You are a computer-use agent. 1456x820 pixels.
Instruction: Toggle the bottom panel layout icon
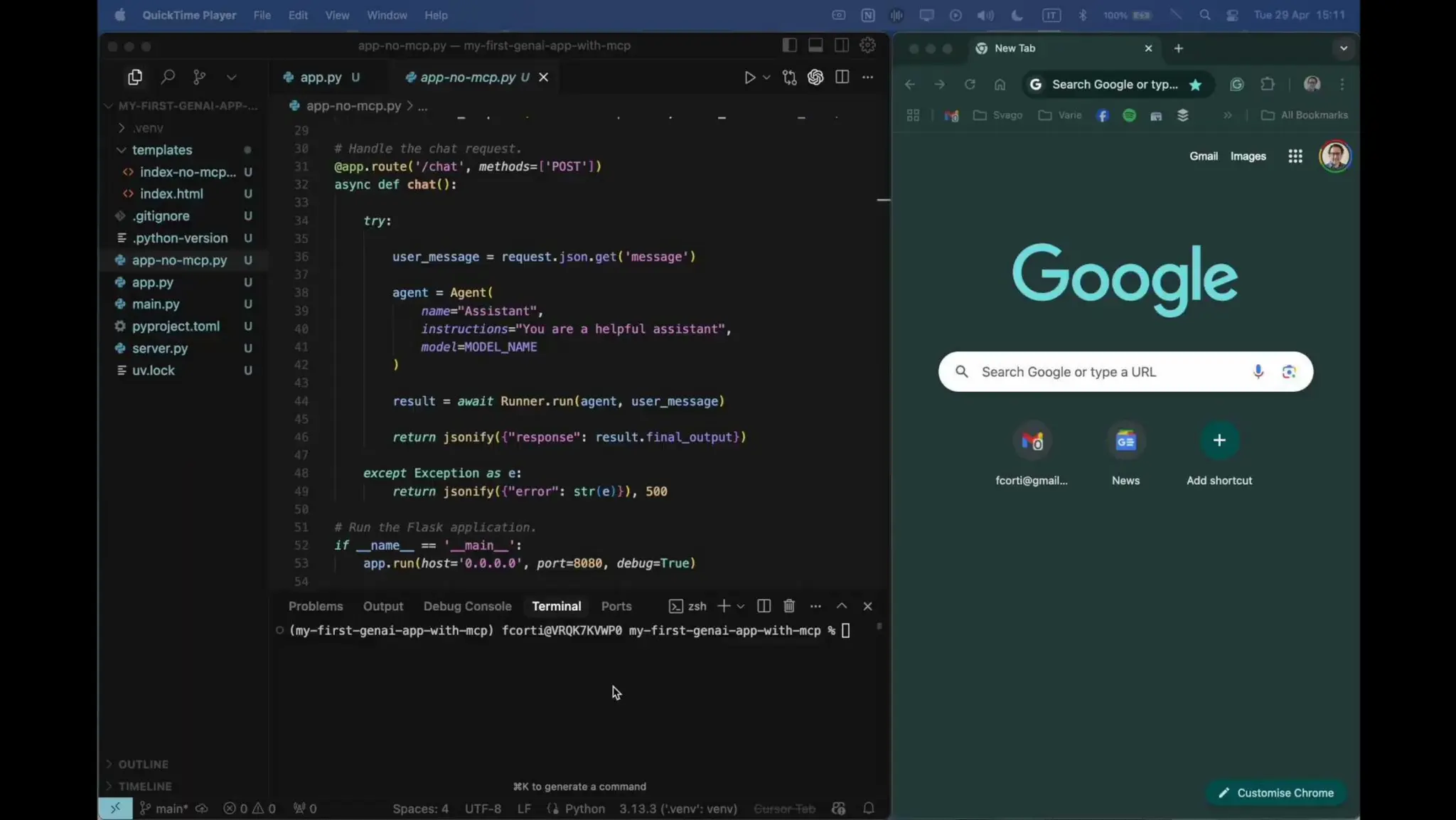pyautogui.click(x=815, y=46)
